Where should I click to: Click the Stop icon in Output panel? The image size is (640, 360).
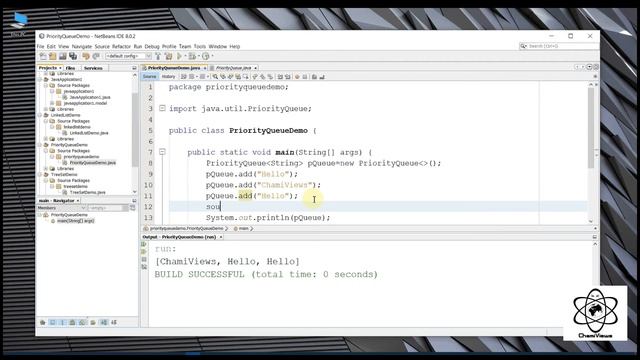click(144, 259)
